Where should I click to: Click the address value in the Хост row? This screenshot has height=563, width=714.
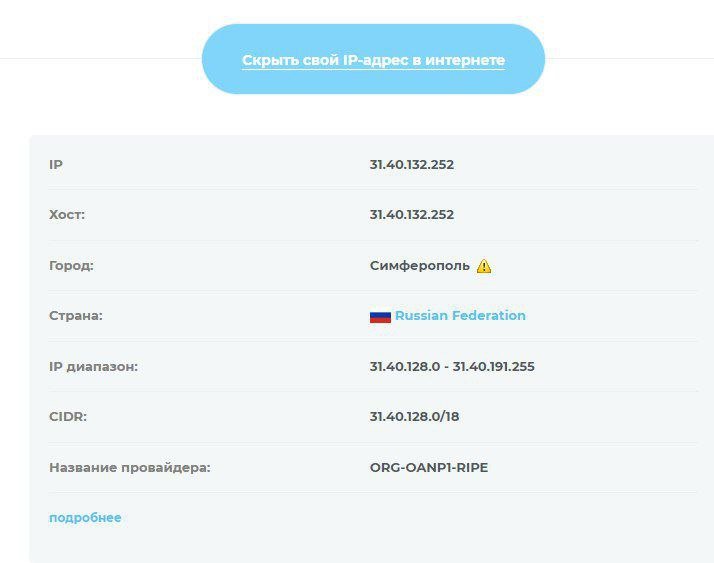tap(412, 215)
